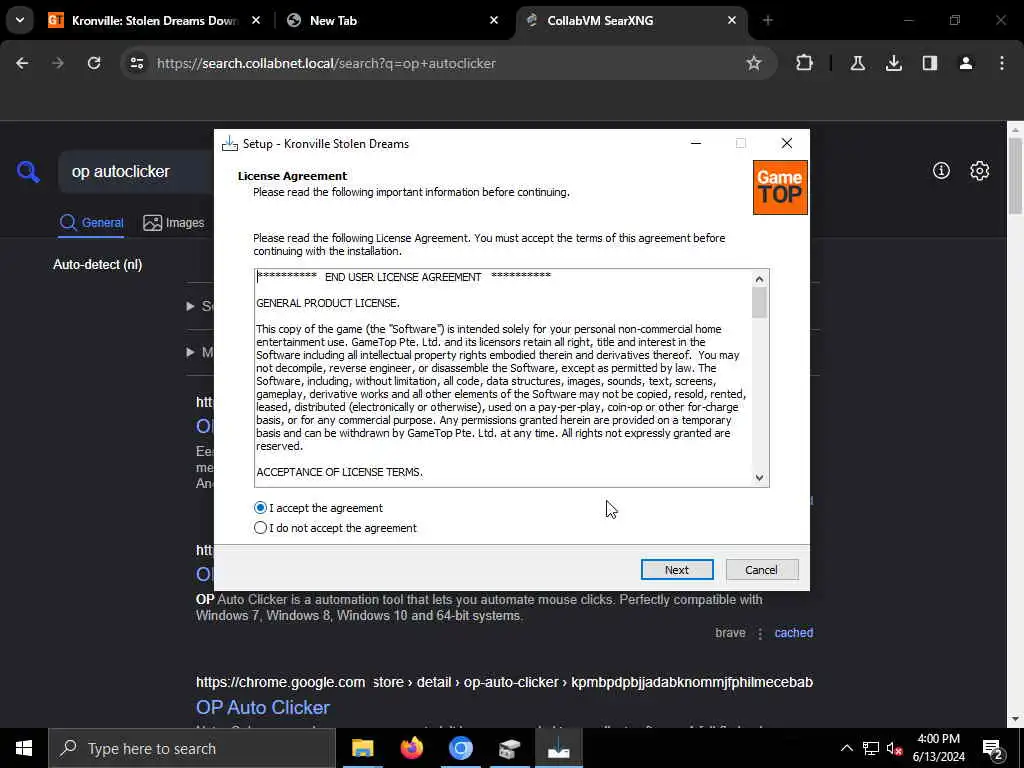
Task: Open the box app taskbar icon
Action: (x=510, y=748)
